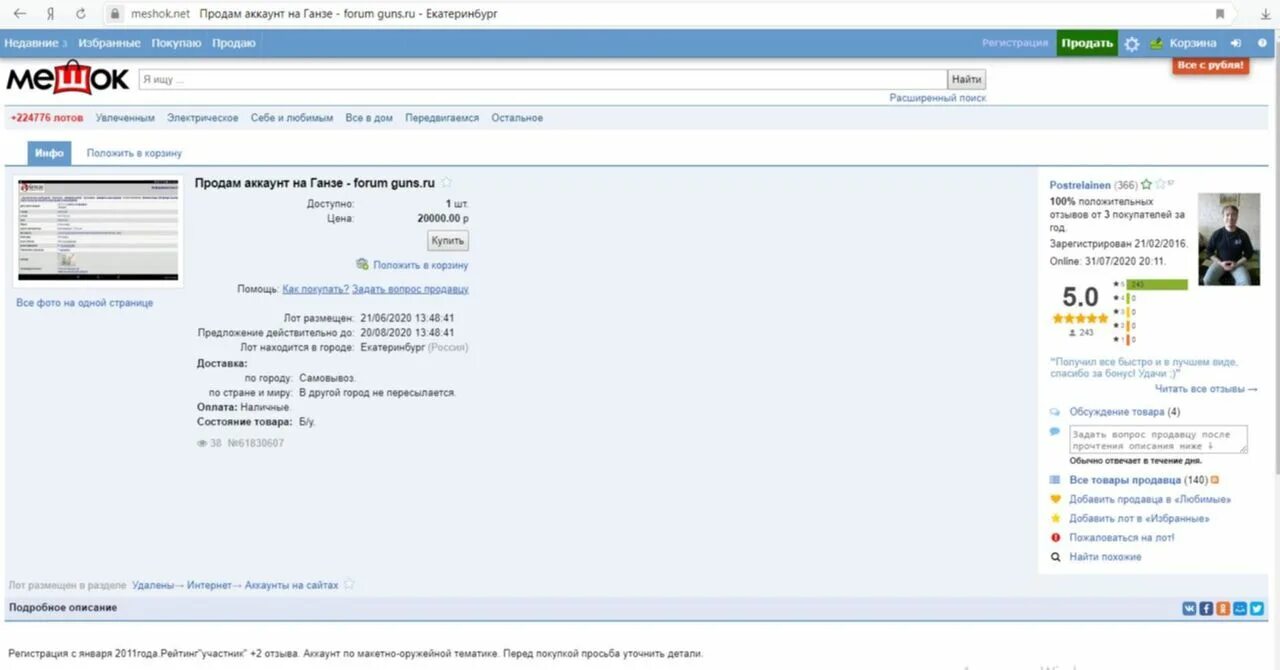Click the Купить button

[448, 241]
